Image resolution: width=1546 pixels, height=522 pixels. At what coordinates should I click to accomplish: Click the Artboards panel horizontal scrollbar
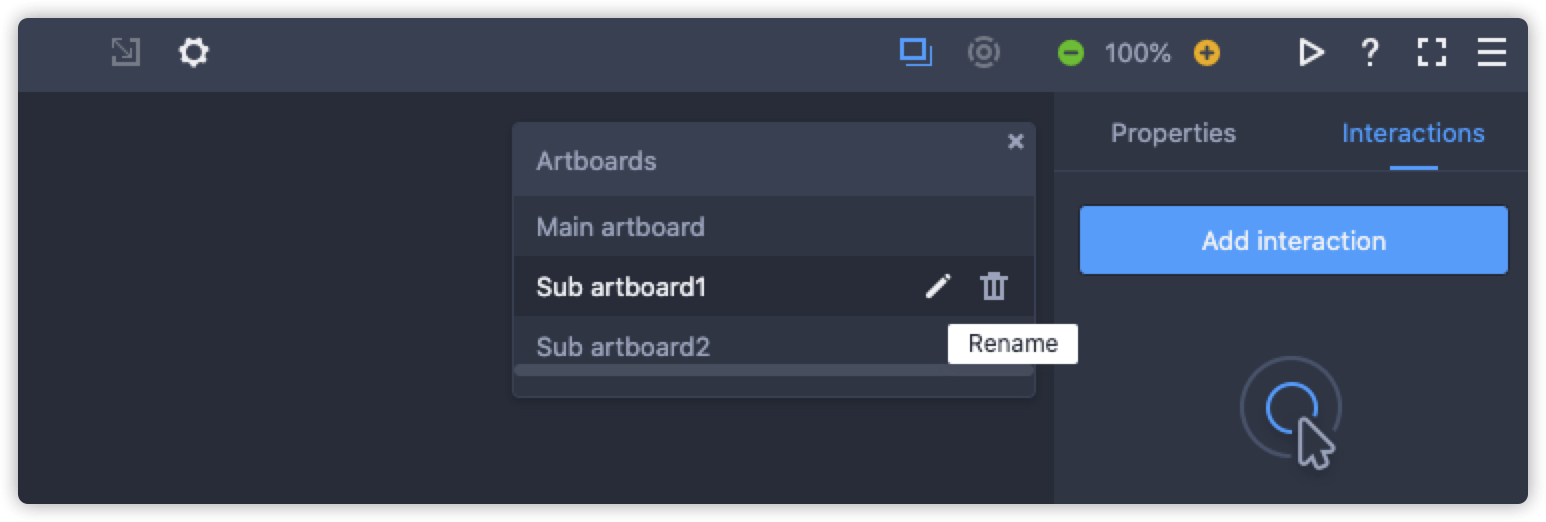(x=774, y=370)
